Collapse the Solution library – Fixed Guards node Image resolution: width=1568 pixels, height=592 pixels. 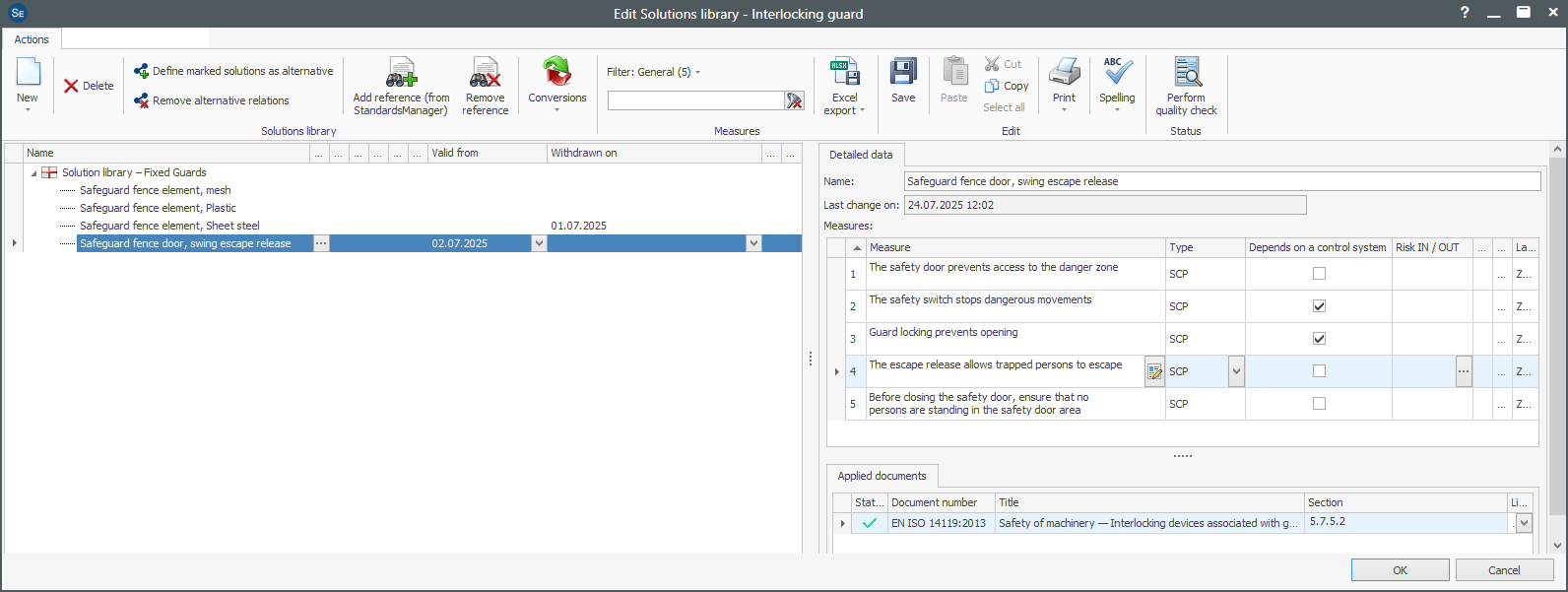click(x=33, y=173)
